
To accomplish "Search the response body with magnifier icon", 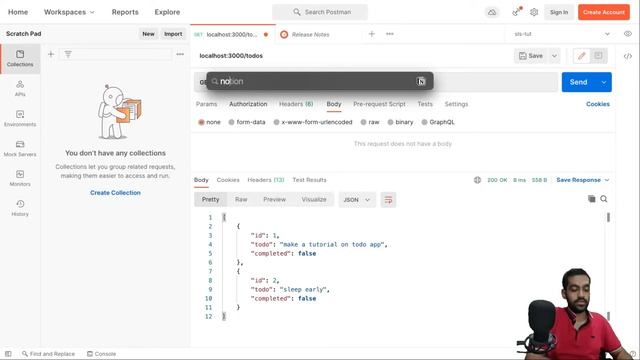I will click(x=604, y=199).
